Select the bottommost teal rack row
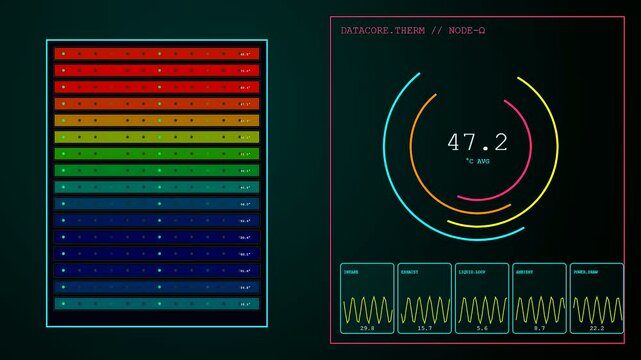The height and width of the screenshot is (360, 641). (x=157, y=304)
